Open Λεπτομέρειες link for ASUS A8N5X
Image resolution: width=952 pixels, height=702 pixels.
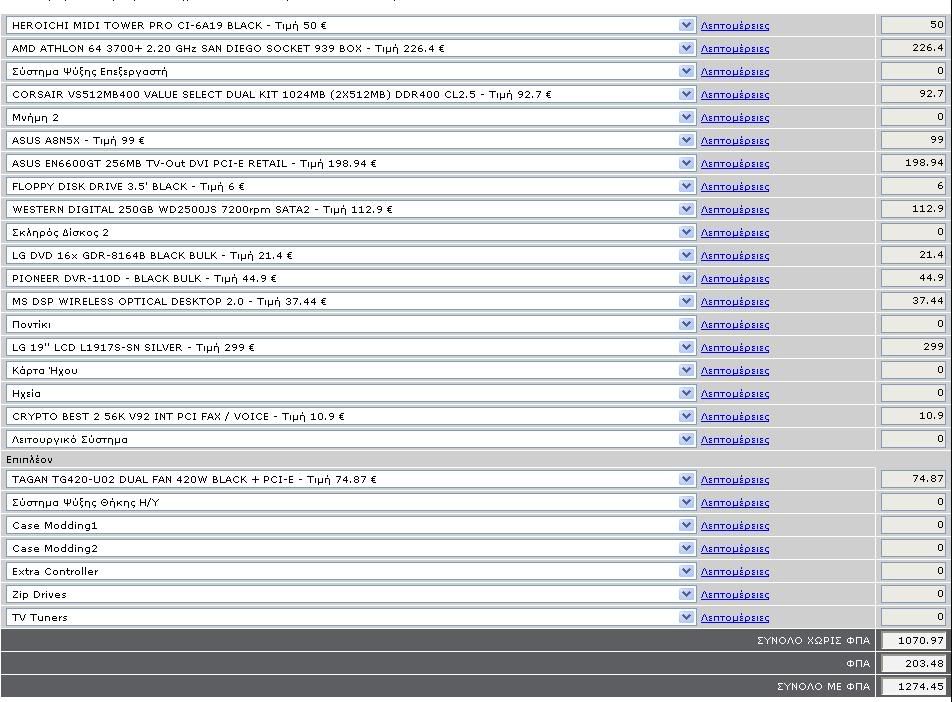[735, 141]
